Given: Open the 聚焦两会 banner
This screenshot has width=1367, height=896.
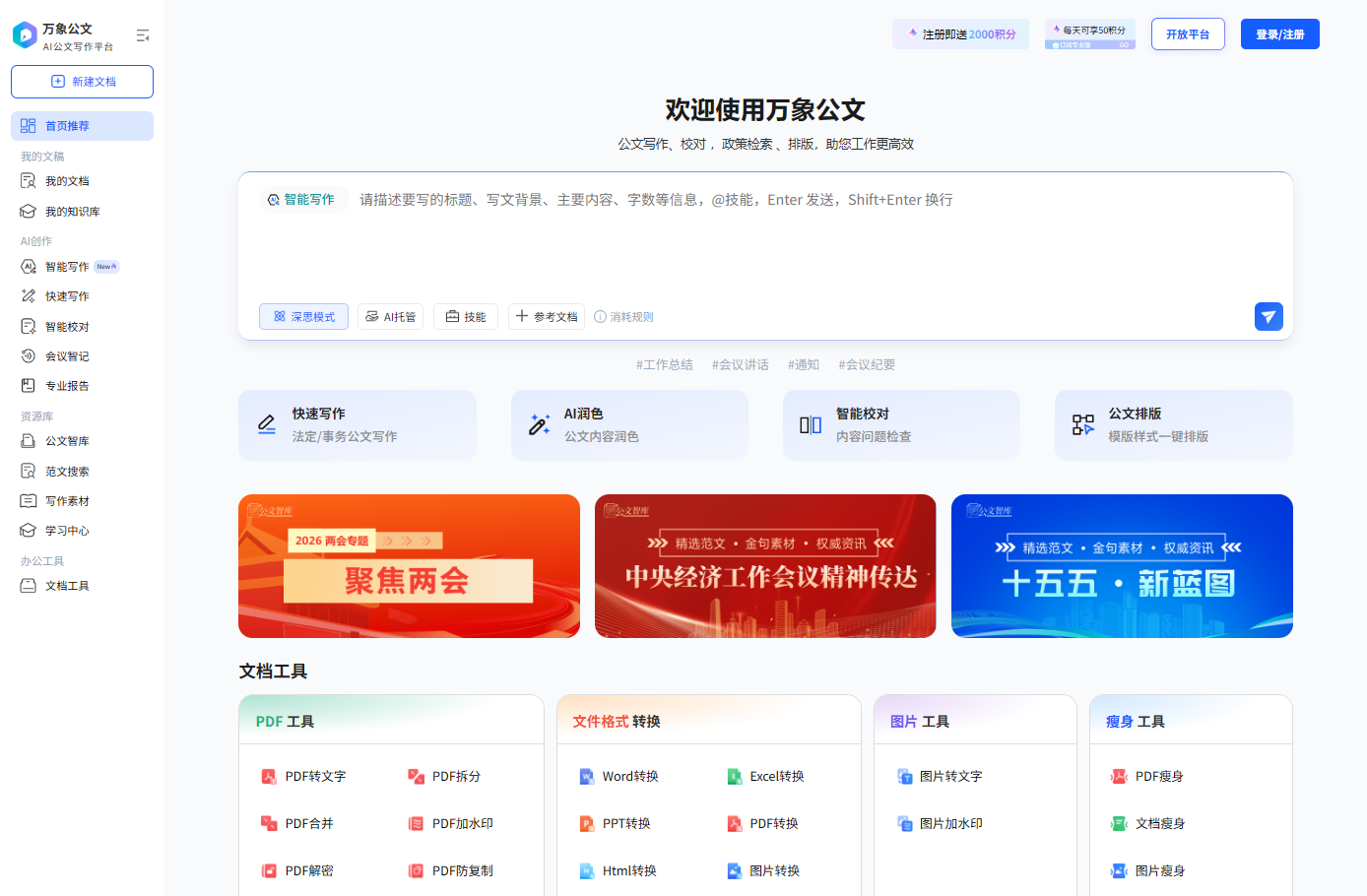Looking at the screenshot, I should pos(409,566).
